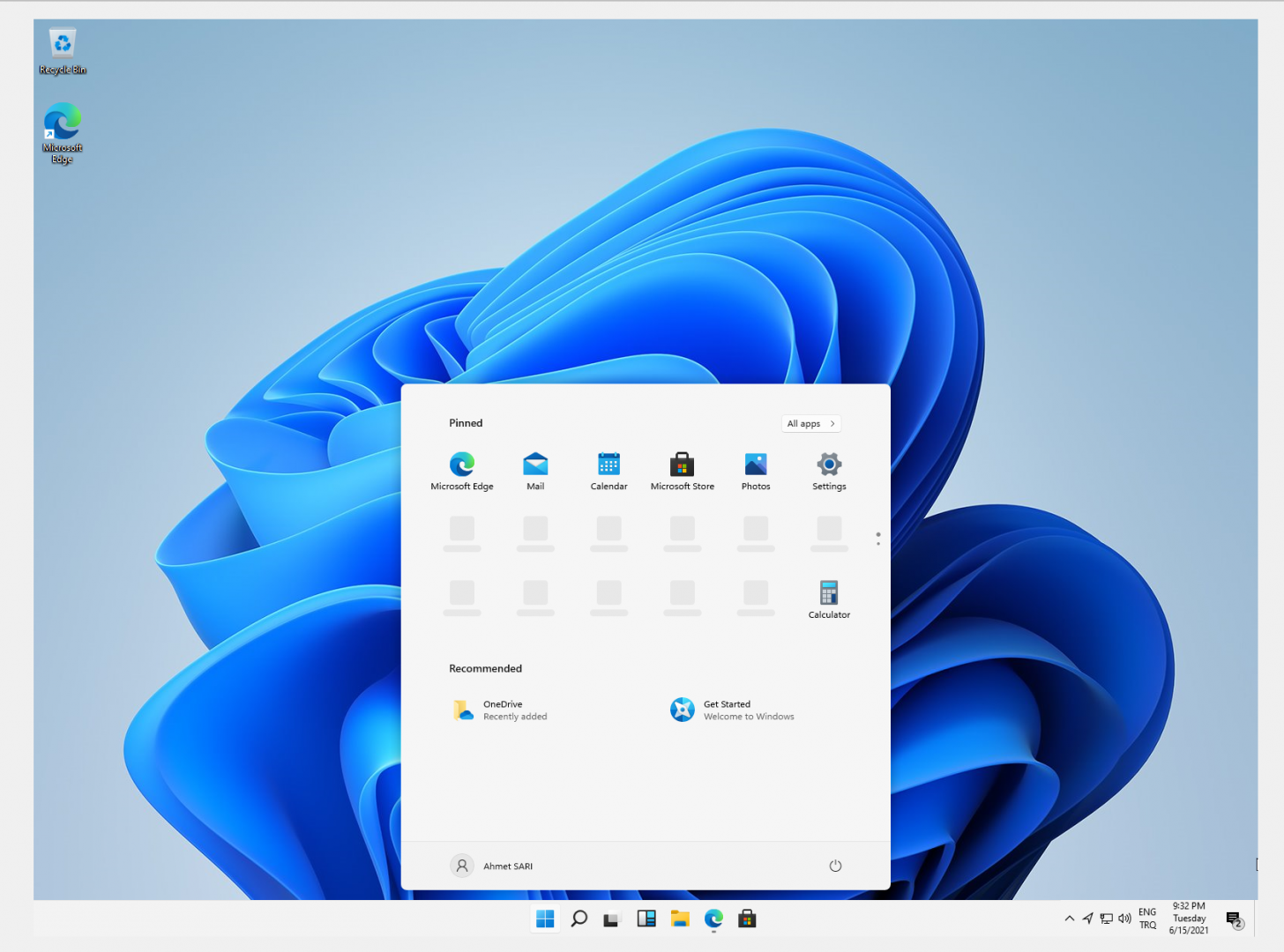Switch Pinned pages using the page indicator dots
The height and width of the screenshot is (952, 1284).
pos(877,539)
